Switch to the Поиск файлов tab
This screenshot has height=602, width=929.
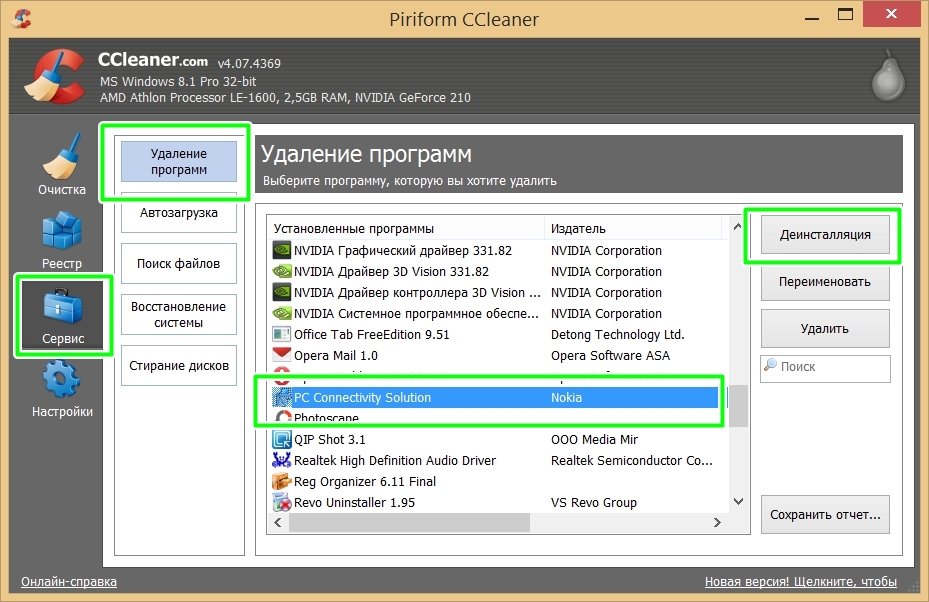click(x=179, y=264)
